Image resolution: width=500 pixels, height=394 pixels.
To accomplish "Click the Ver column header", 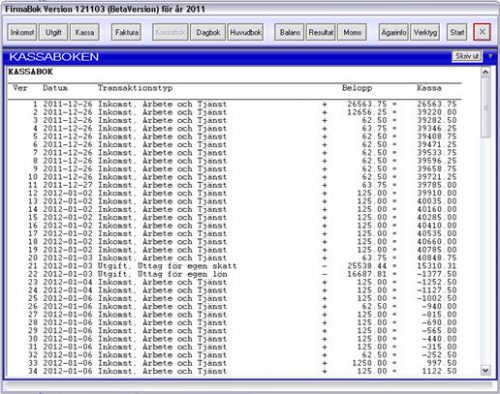I will [x=20, y=88].
